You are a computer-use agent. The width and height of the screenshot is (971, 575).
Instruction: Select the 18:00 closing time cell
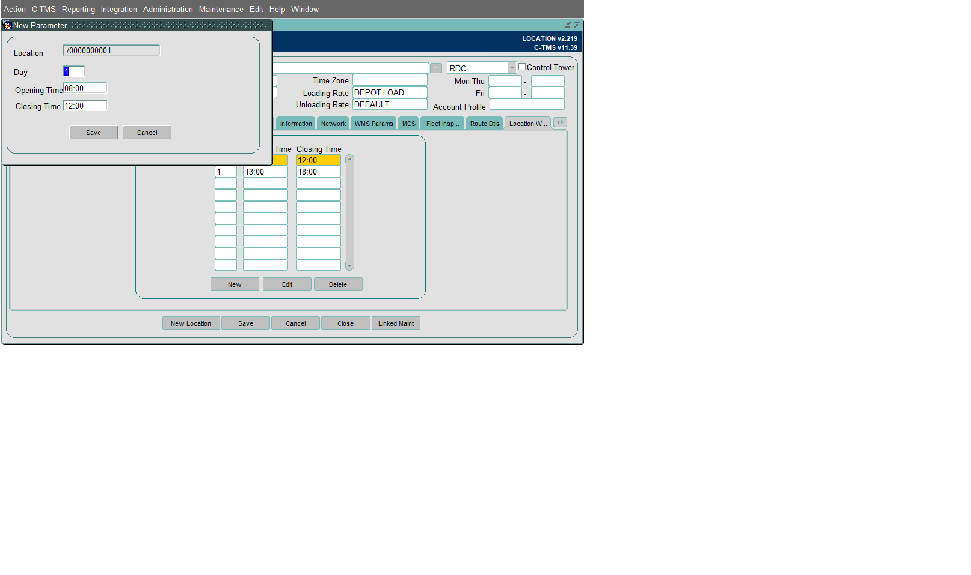pos(318,172)
